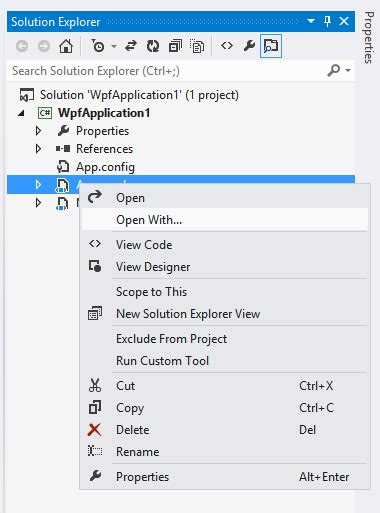Select Solution 'WpfApplication1' node

[139, 95]
